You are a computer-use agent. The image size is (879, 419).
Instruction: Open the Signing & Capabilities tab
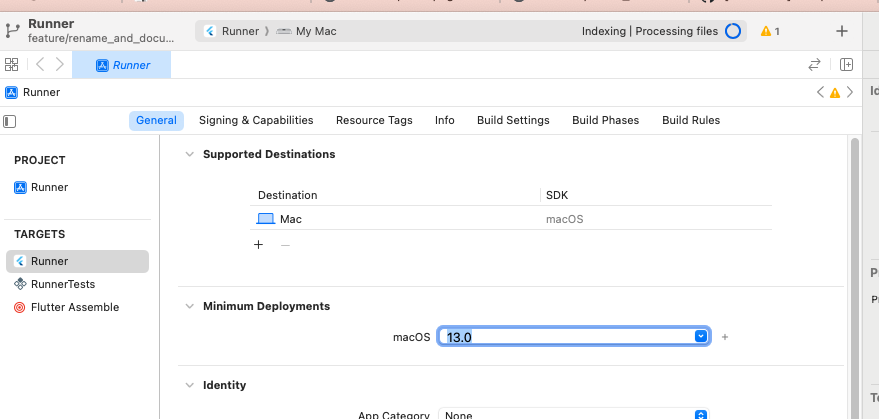pyautogui.click(x=256, y=120)
